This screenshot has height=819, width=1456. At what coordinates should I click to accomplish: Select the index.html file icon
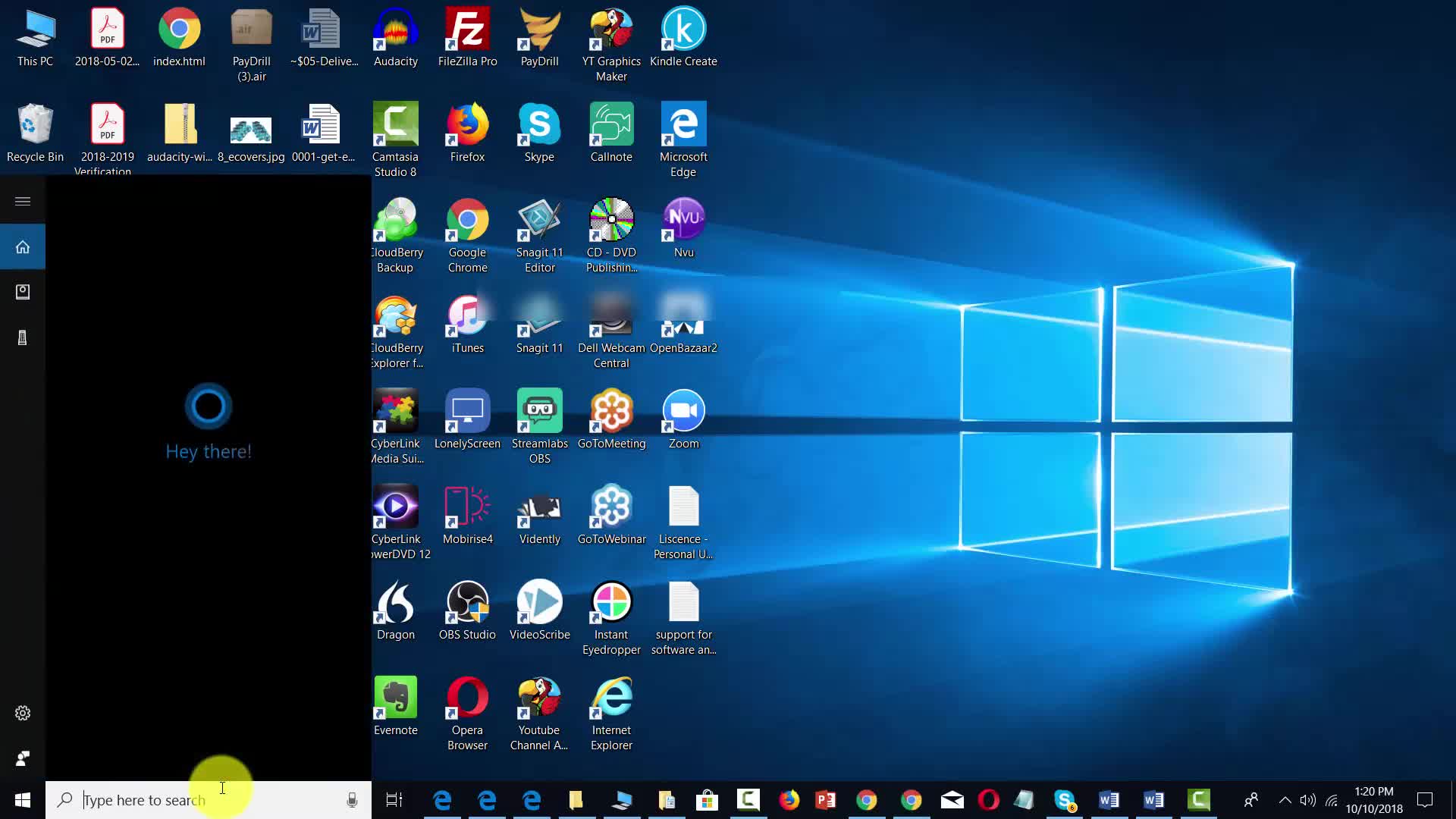[179, 38]
